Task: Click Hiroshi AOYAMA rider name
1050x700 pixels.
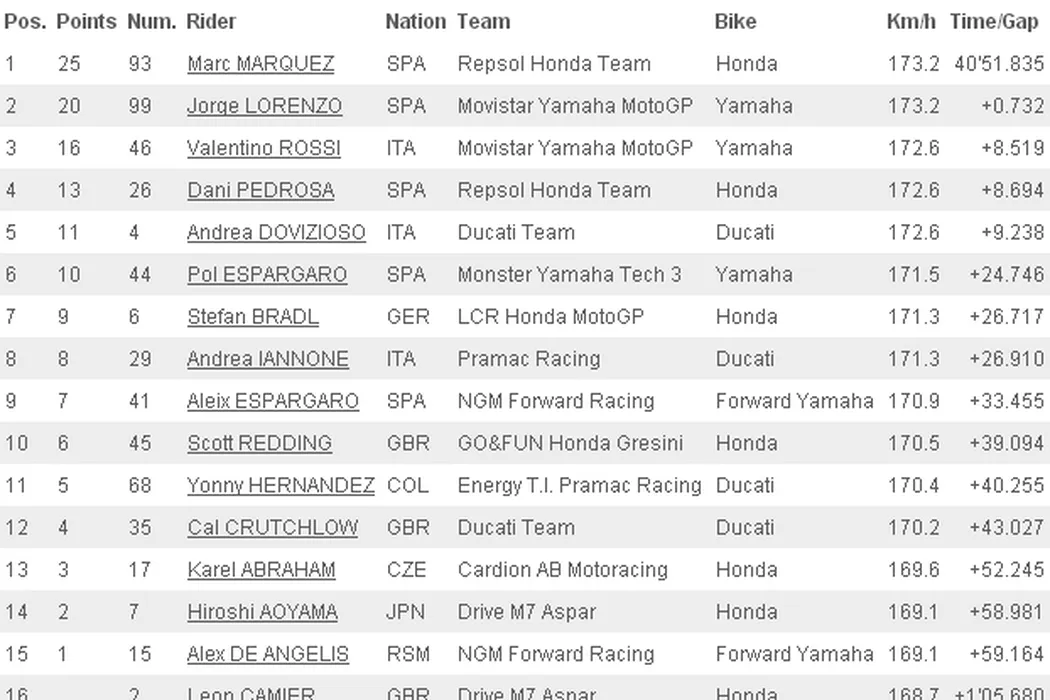Action: coord(262,612)
